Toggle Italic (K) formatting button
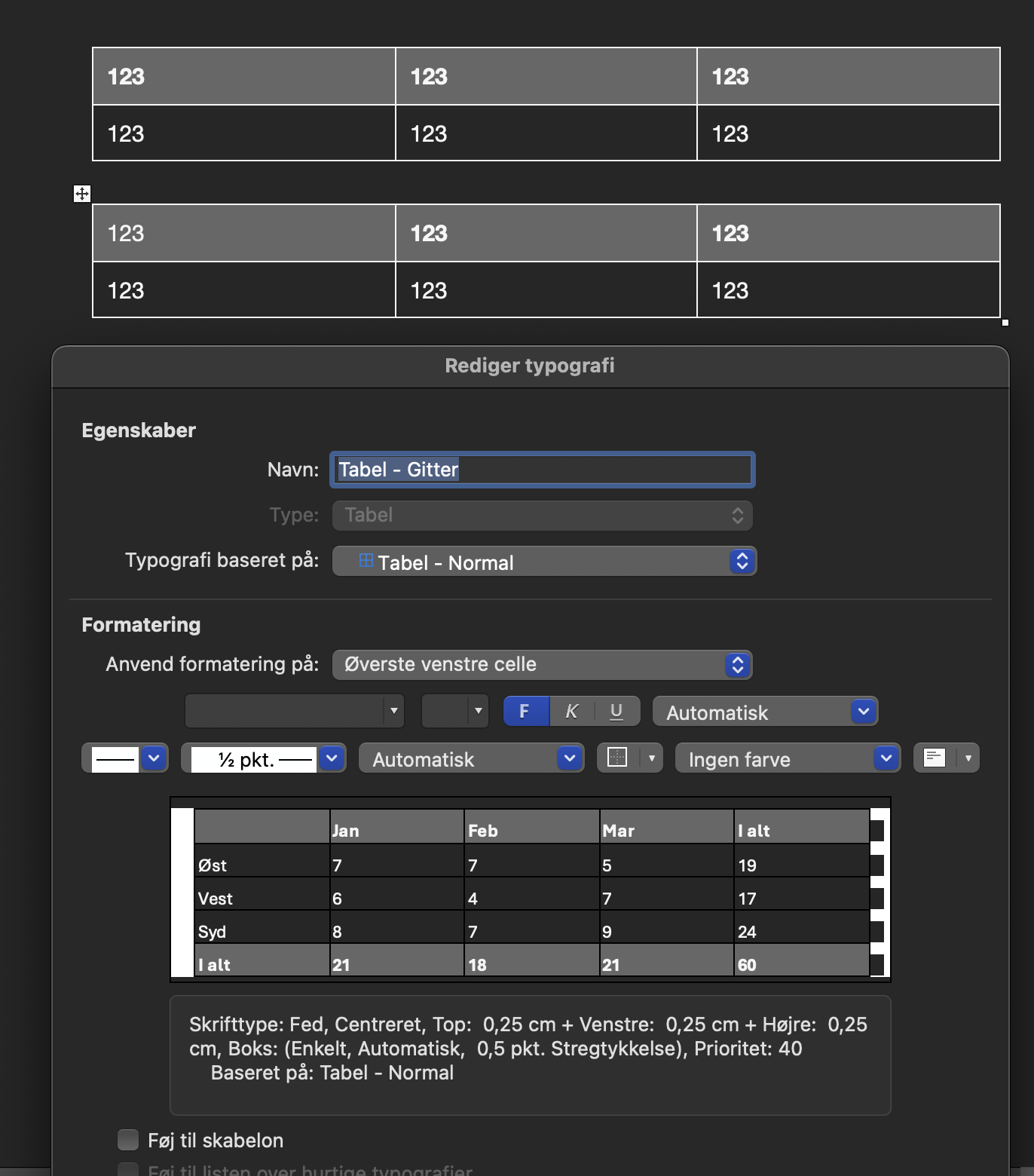Viewport: 1034px width, 1176px height. pyautogui.click(x=572, y=711)
